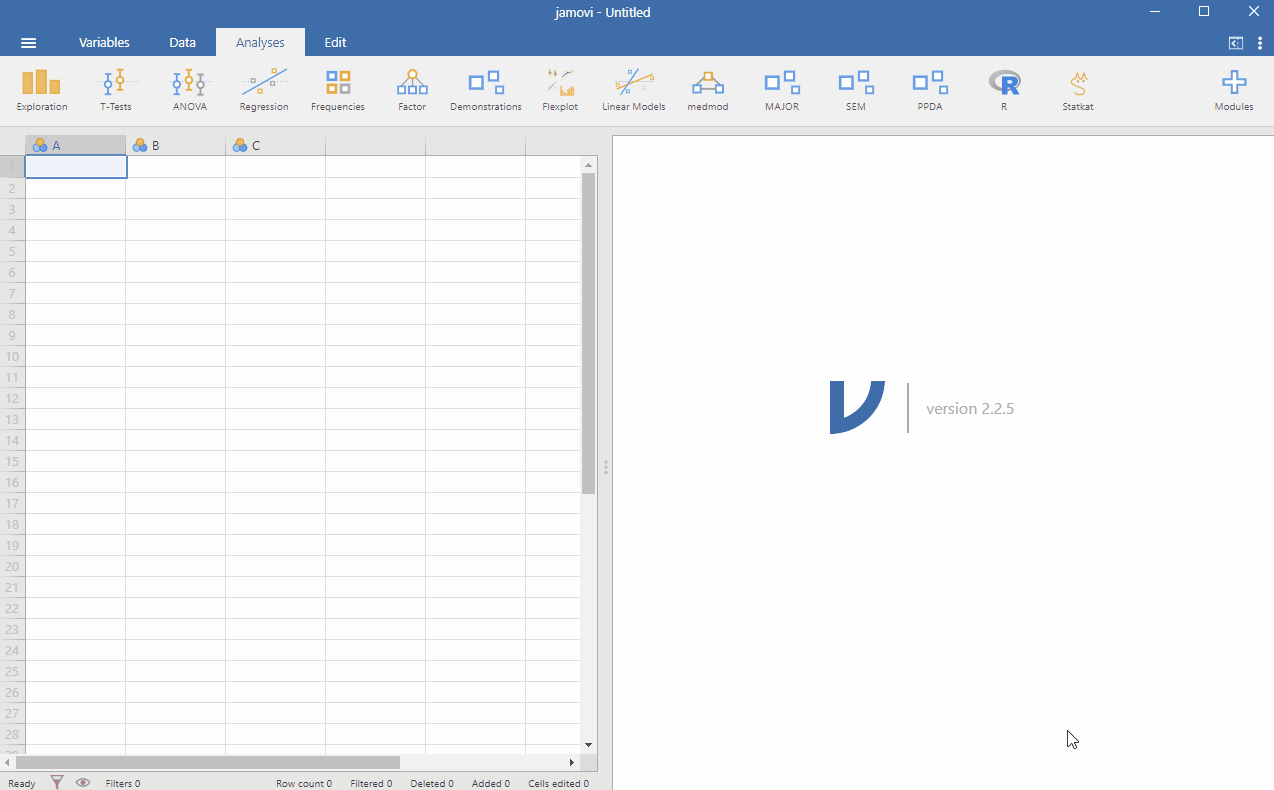The height and width of the screenshot is (790, 1274).
Task: Toggle the eye visibility icon in status bar
Action: coord(83,783)
